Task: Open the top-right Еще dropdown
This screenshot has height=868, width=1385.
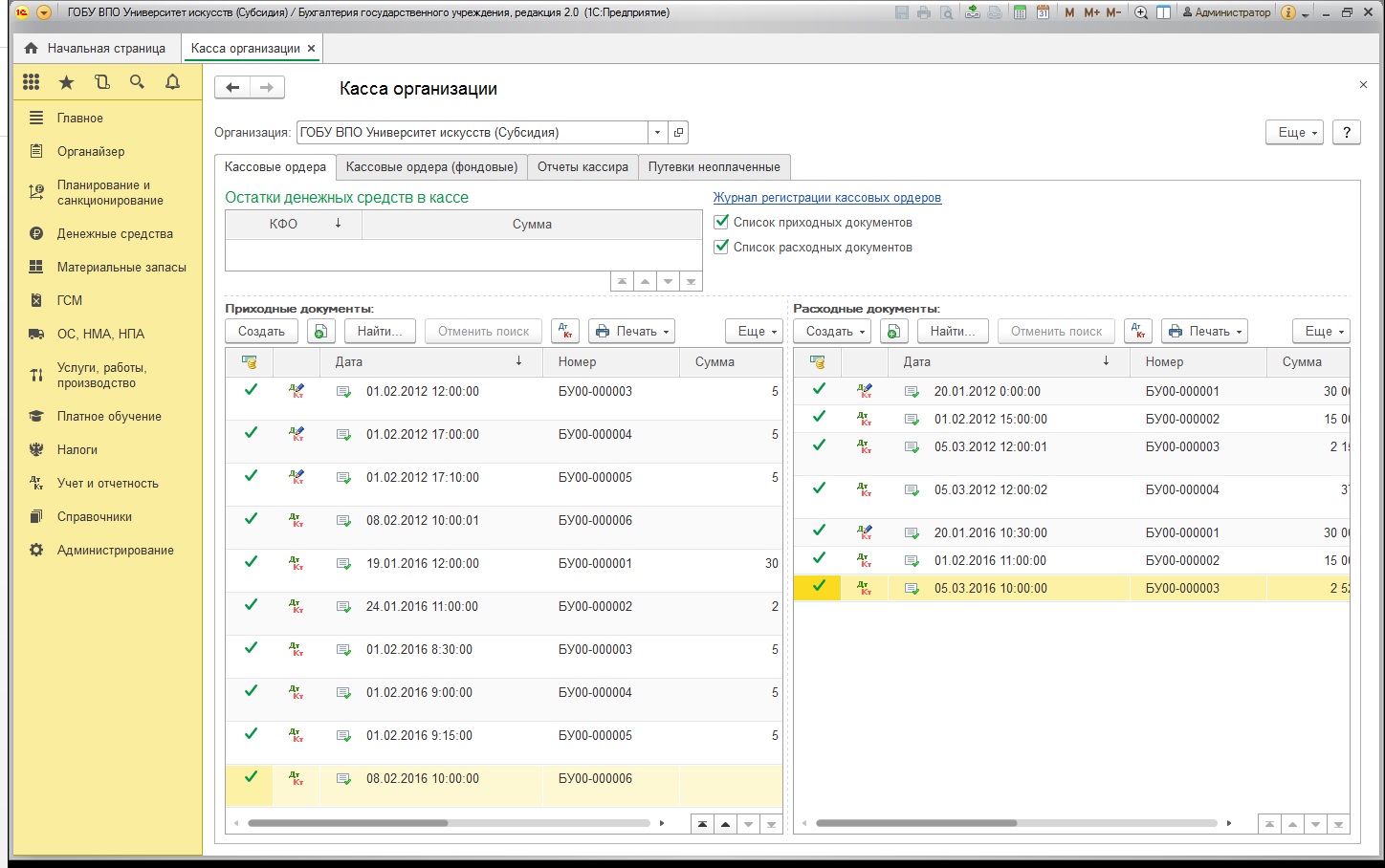Action: pos(1295,133)
